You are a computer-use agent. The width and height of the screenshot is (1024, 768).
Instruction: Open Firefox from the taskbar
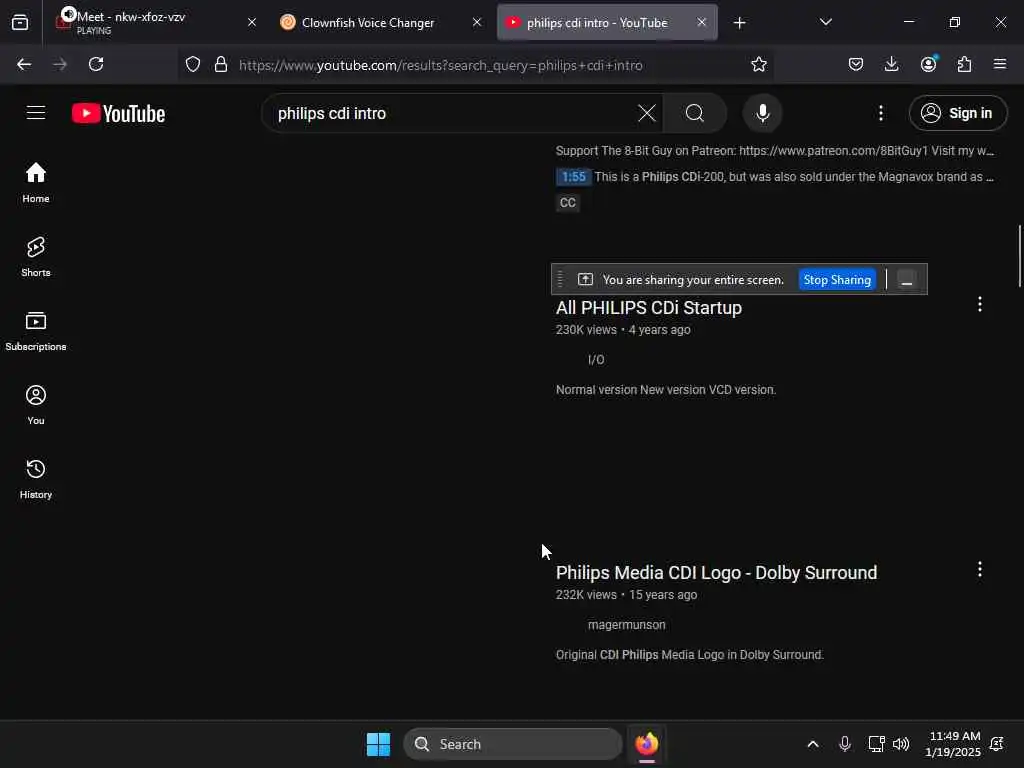[647, 744]
